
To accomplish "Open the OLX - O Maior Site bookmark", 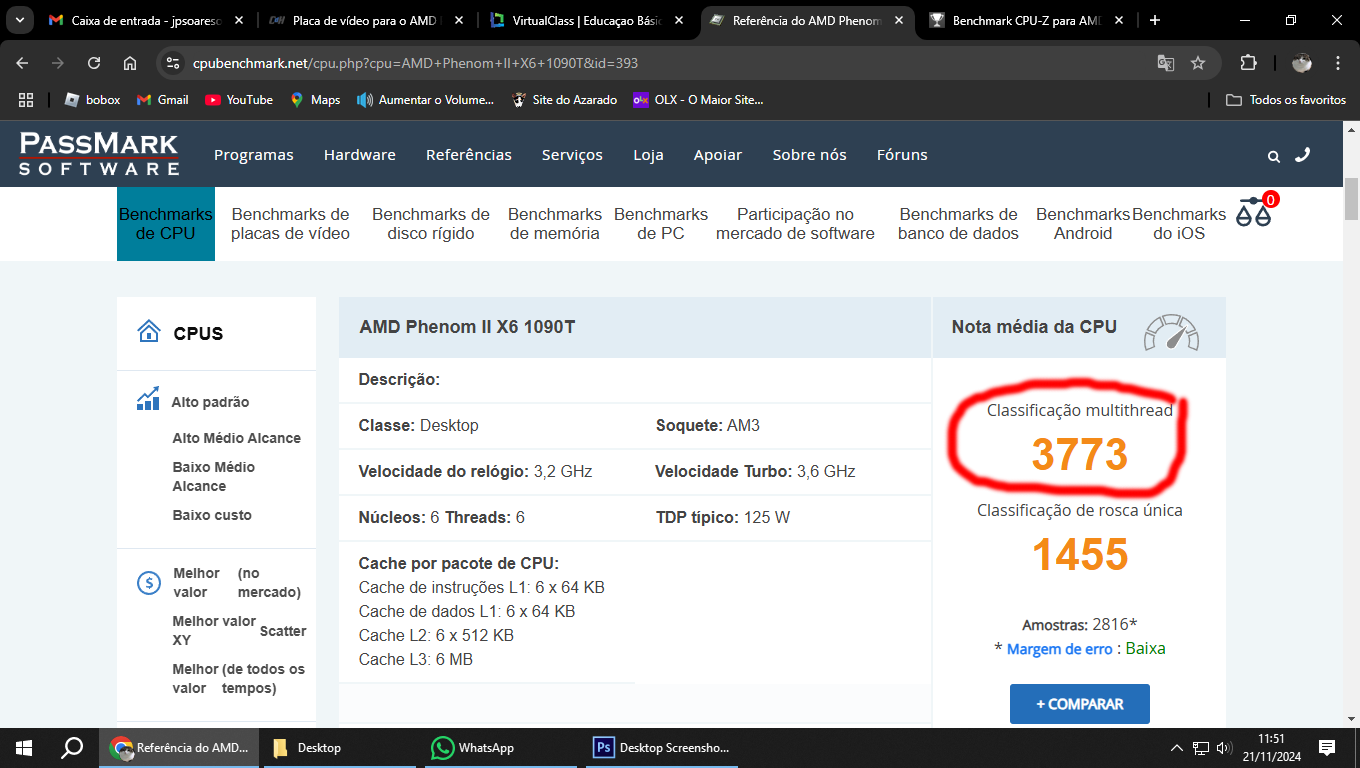I will 698,100.
